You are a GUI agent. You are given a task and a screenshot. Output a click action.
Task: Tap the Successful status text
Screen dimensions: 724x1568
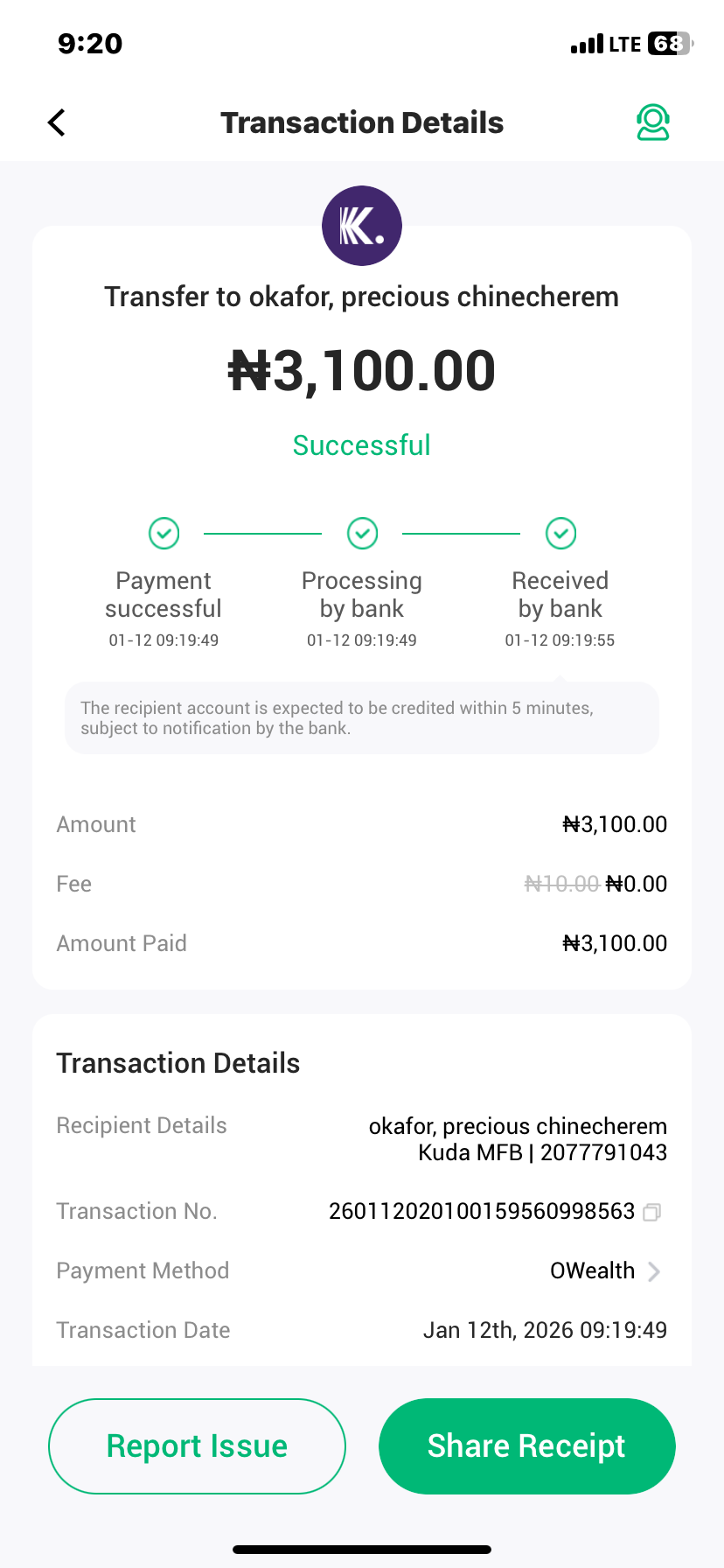362,445
